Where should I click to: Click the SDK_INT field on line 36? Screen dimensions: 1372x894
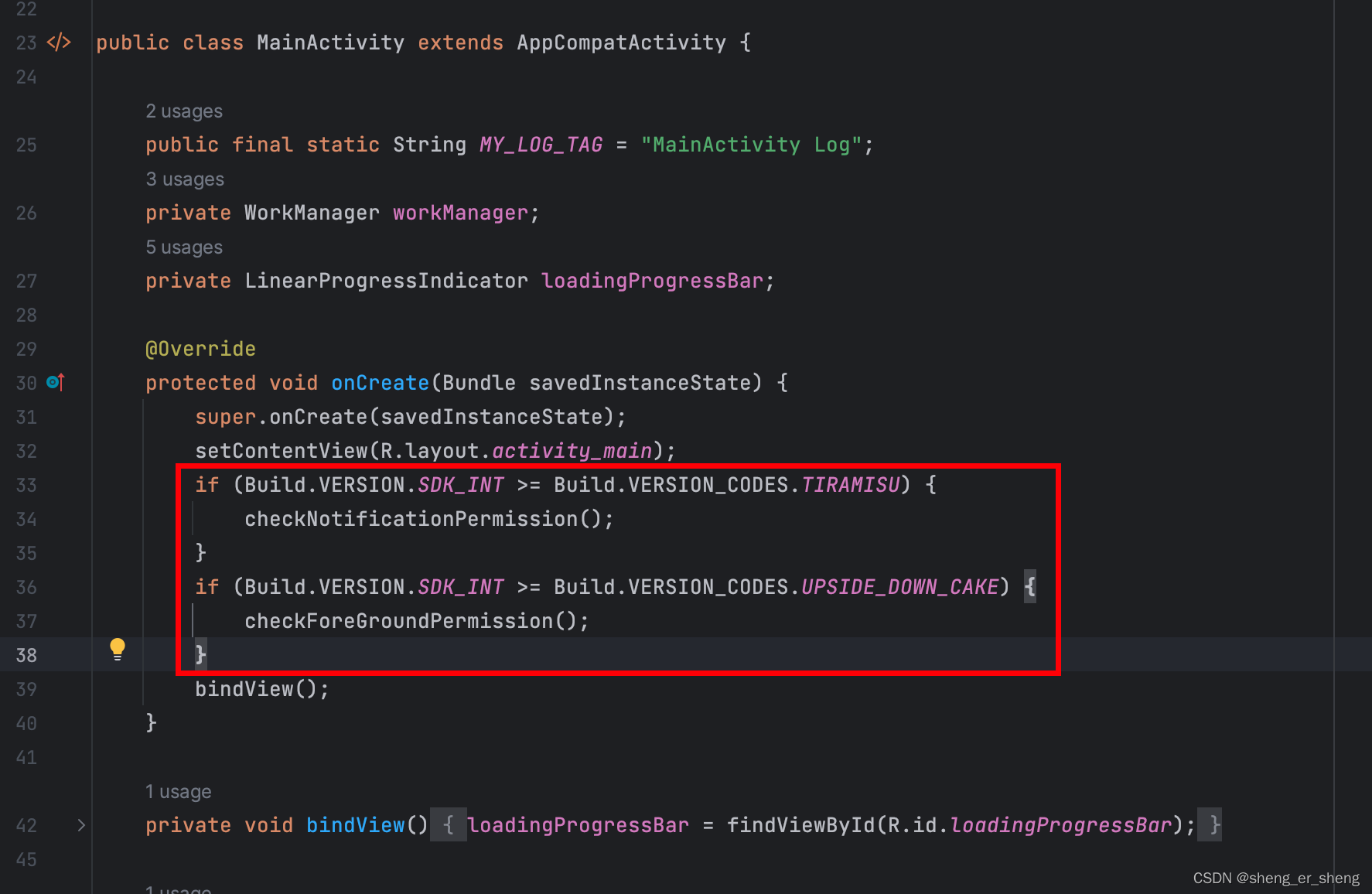point(461,587)
